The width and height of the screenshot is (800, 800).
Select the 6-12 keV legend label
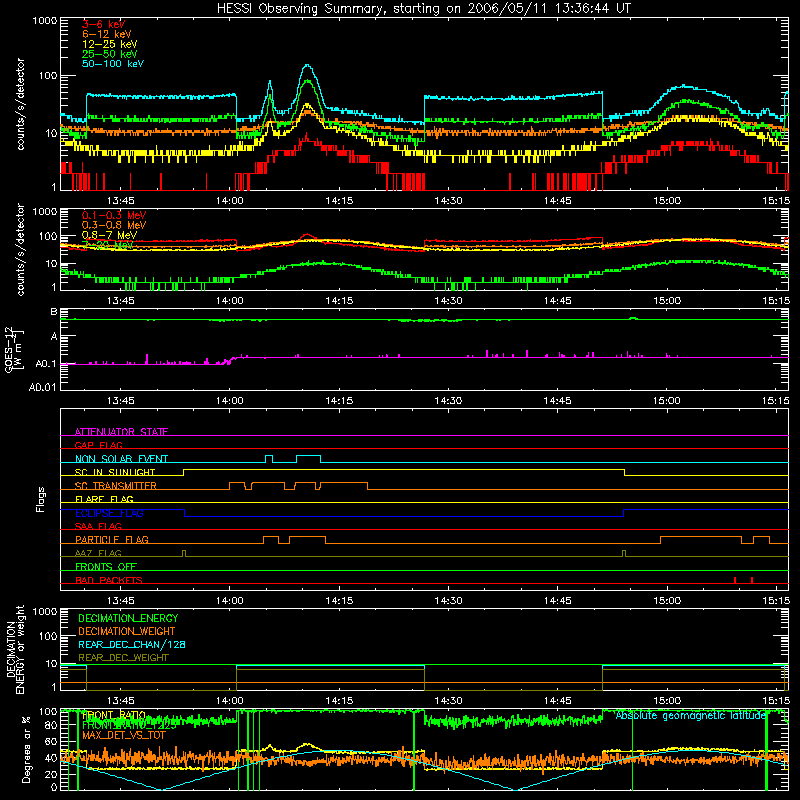[107, 34]
